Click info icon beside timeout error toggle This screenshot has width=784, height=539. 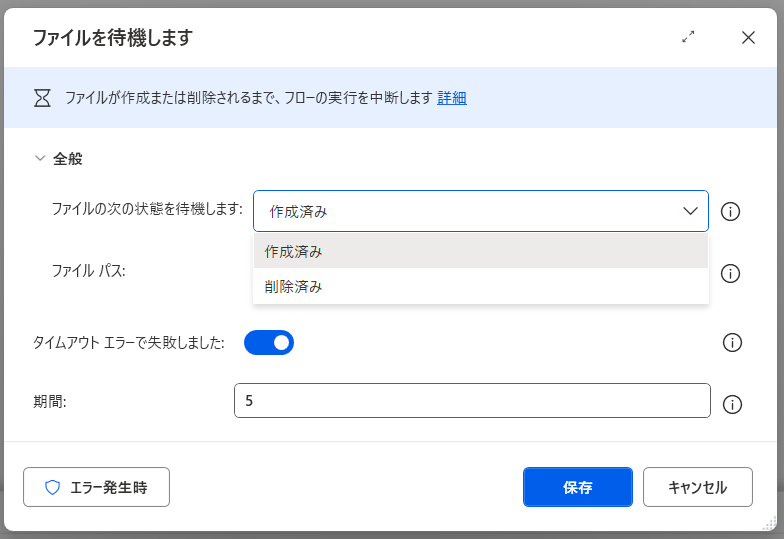pos(731,343)
